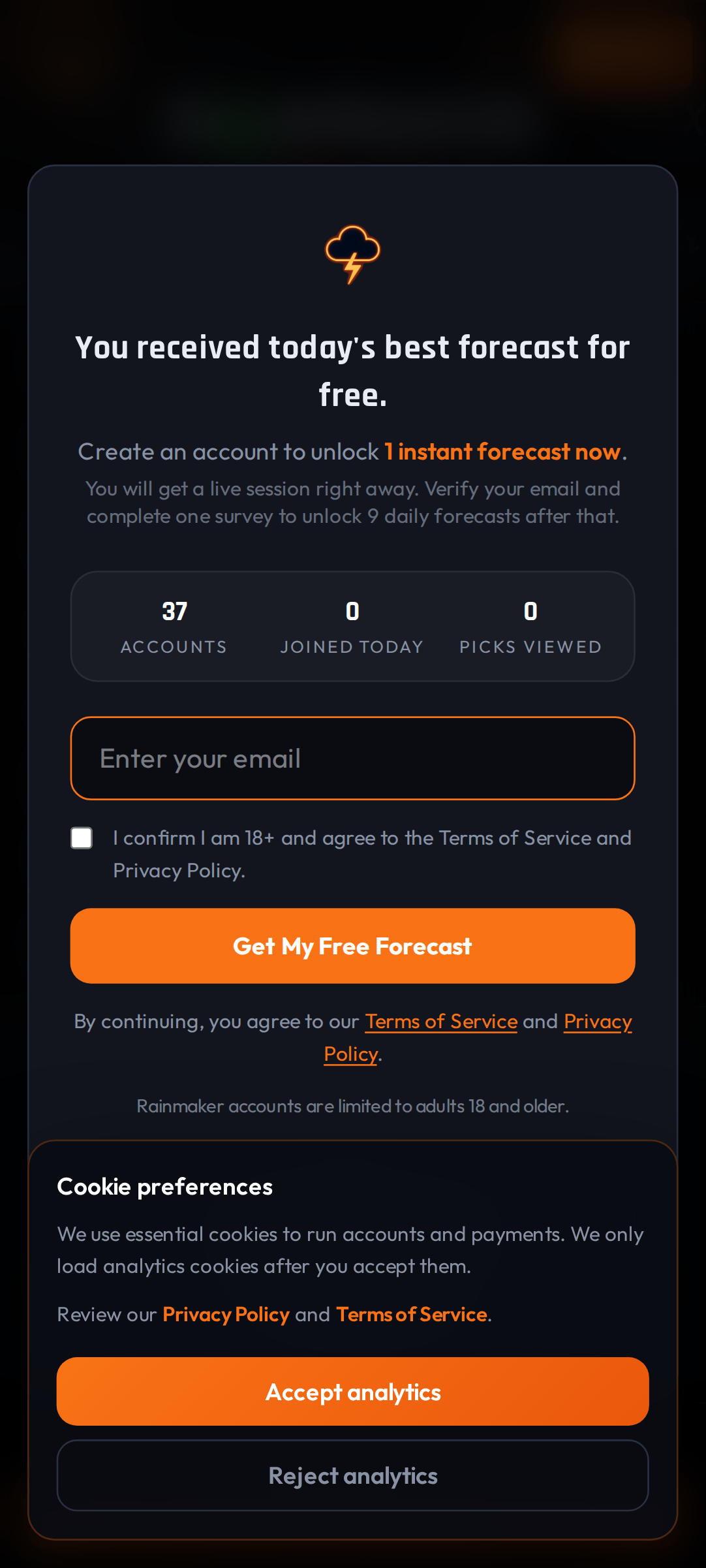
Task: Open Terms of Service in the cookie banner
Action: 412,1314
